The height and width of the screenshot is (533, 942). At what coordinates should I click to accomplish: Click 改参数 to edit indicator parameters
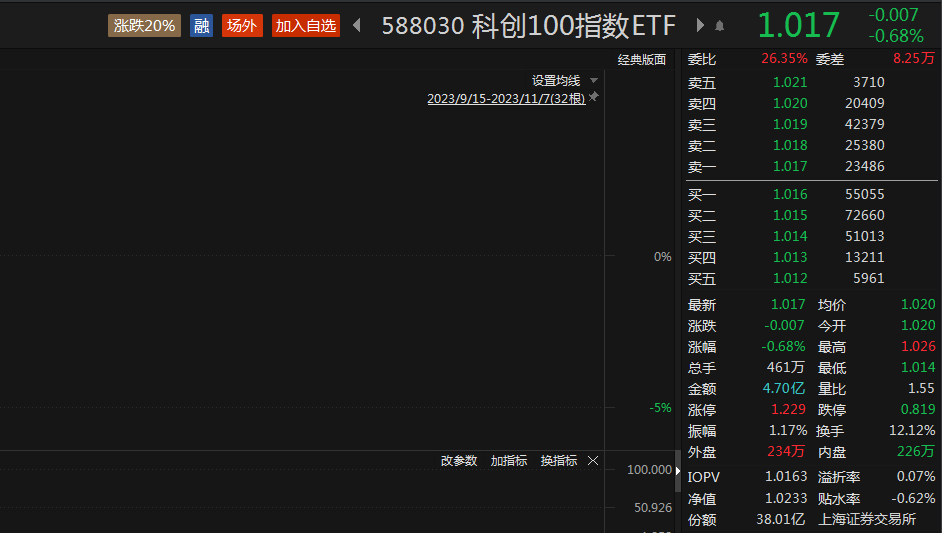459,461
